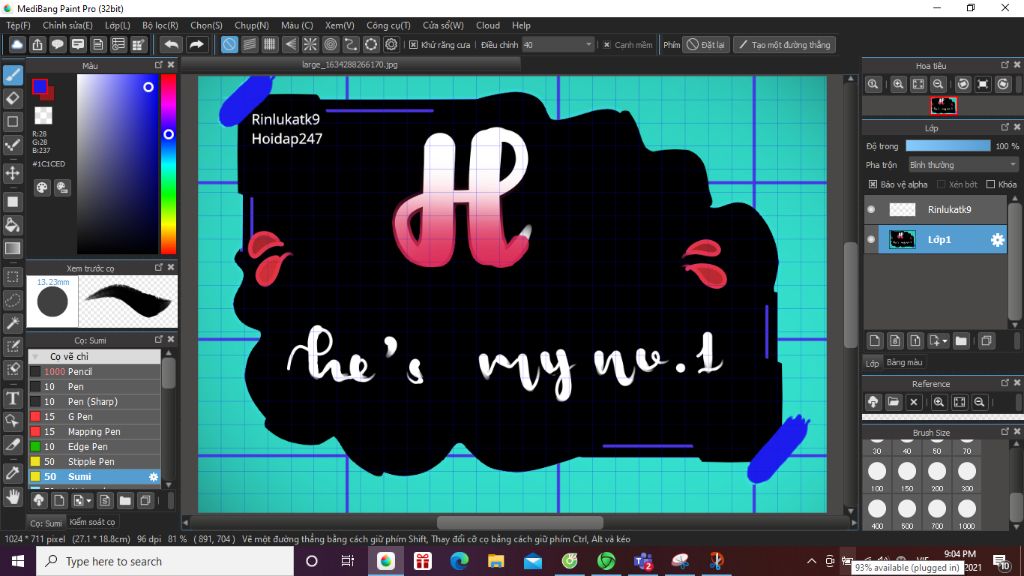Viewport: 1024px width, 576px height.
Task: Toggle Xén bớt clipping checkbox
Action: point(941,184)
